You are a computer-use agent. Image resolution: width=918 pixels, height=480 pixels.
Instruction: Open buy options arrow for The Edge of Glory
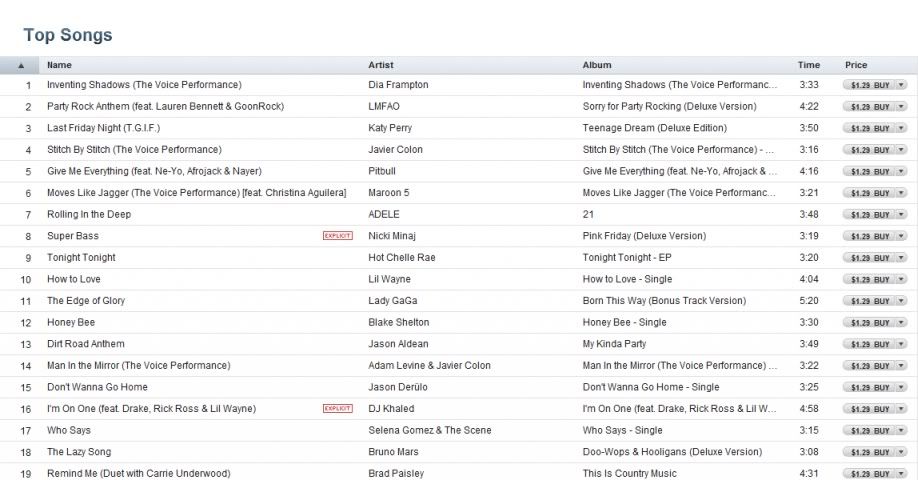(x=902, y=301)
